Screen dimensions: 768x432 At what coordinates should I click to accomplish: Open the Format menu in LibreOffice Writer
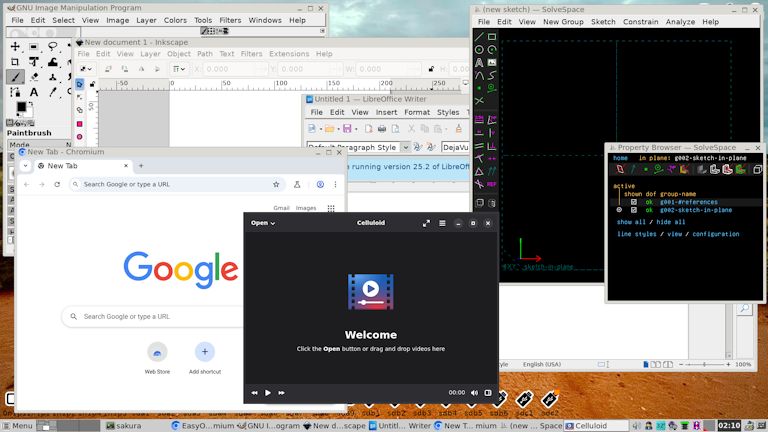click(417, 112)
